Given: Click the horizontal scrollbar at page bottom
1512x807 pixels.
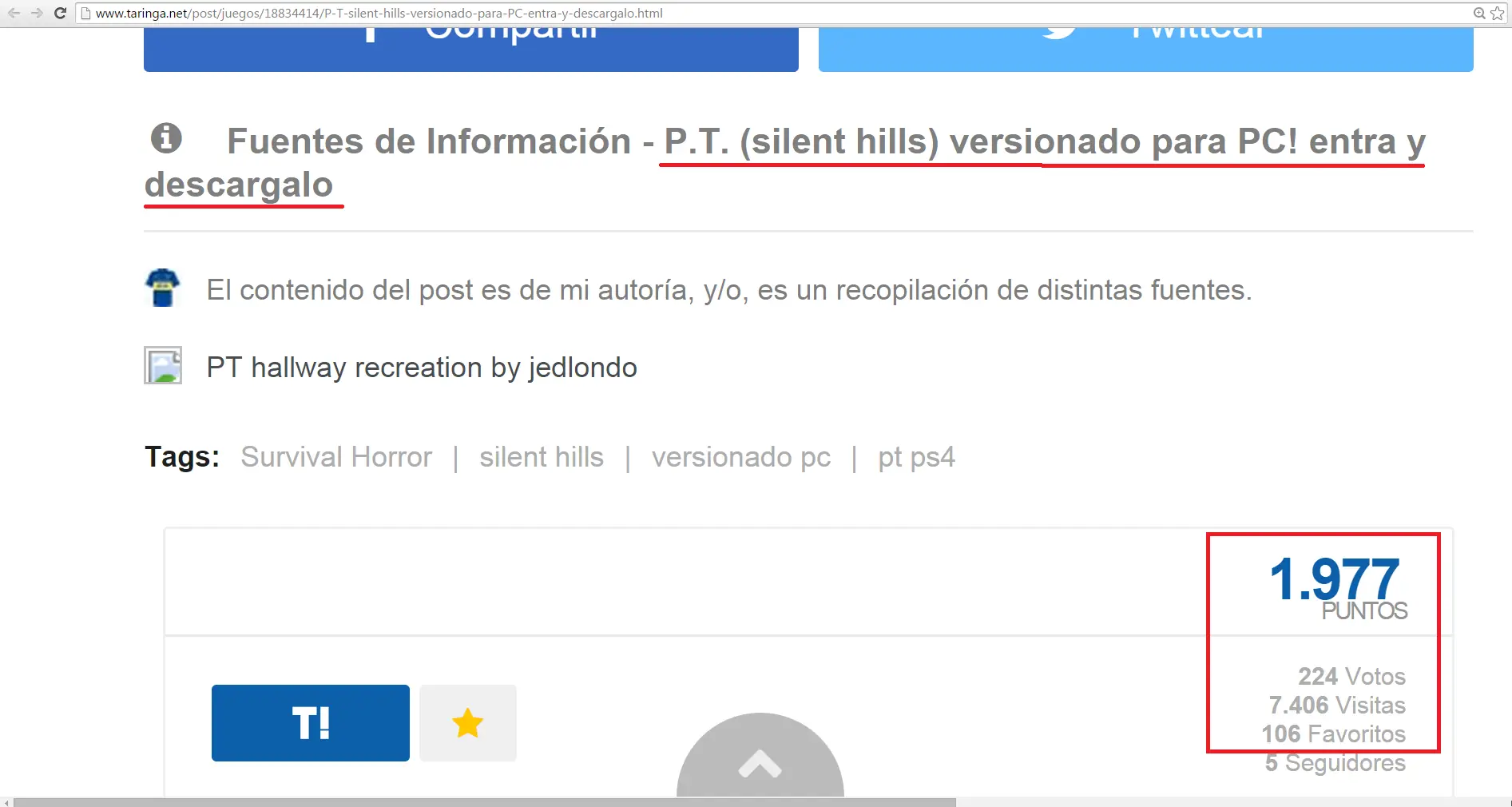Looking at the screenshot, I should pos(484,801).
